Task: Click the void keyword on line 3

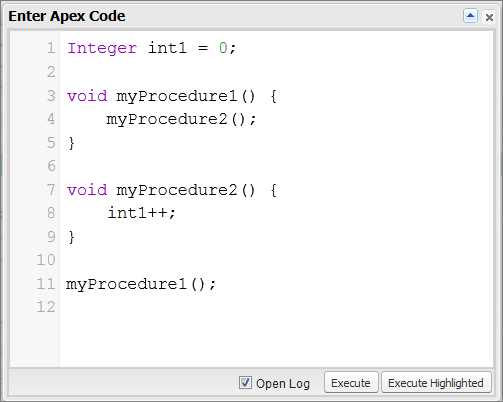Action: coord(87,96)
